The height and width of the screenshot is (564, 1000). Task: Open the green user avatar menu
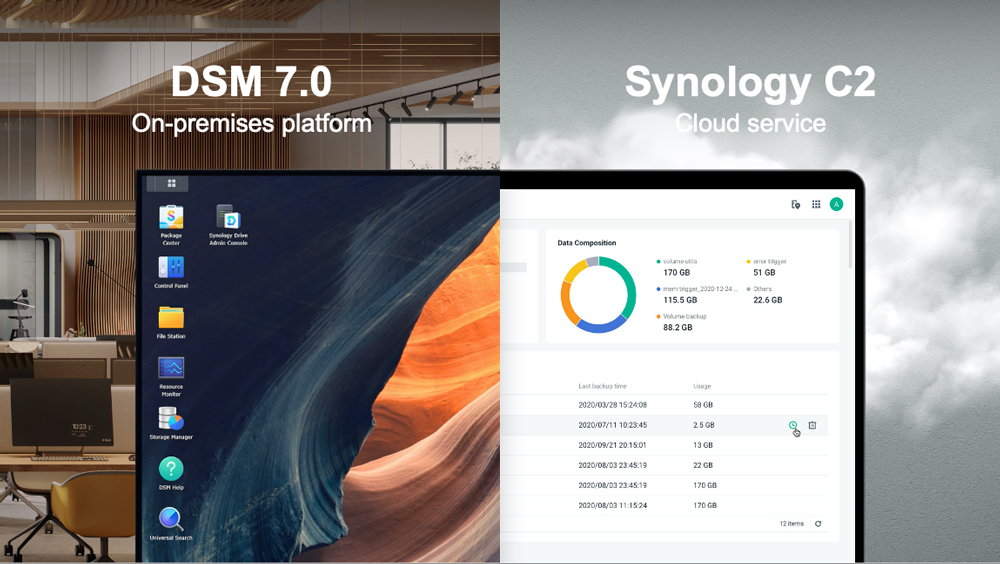tap(836, 204)
